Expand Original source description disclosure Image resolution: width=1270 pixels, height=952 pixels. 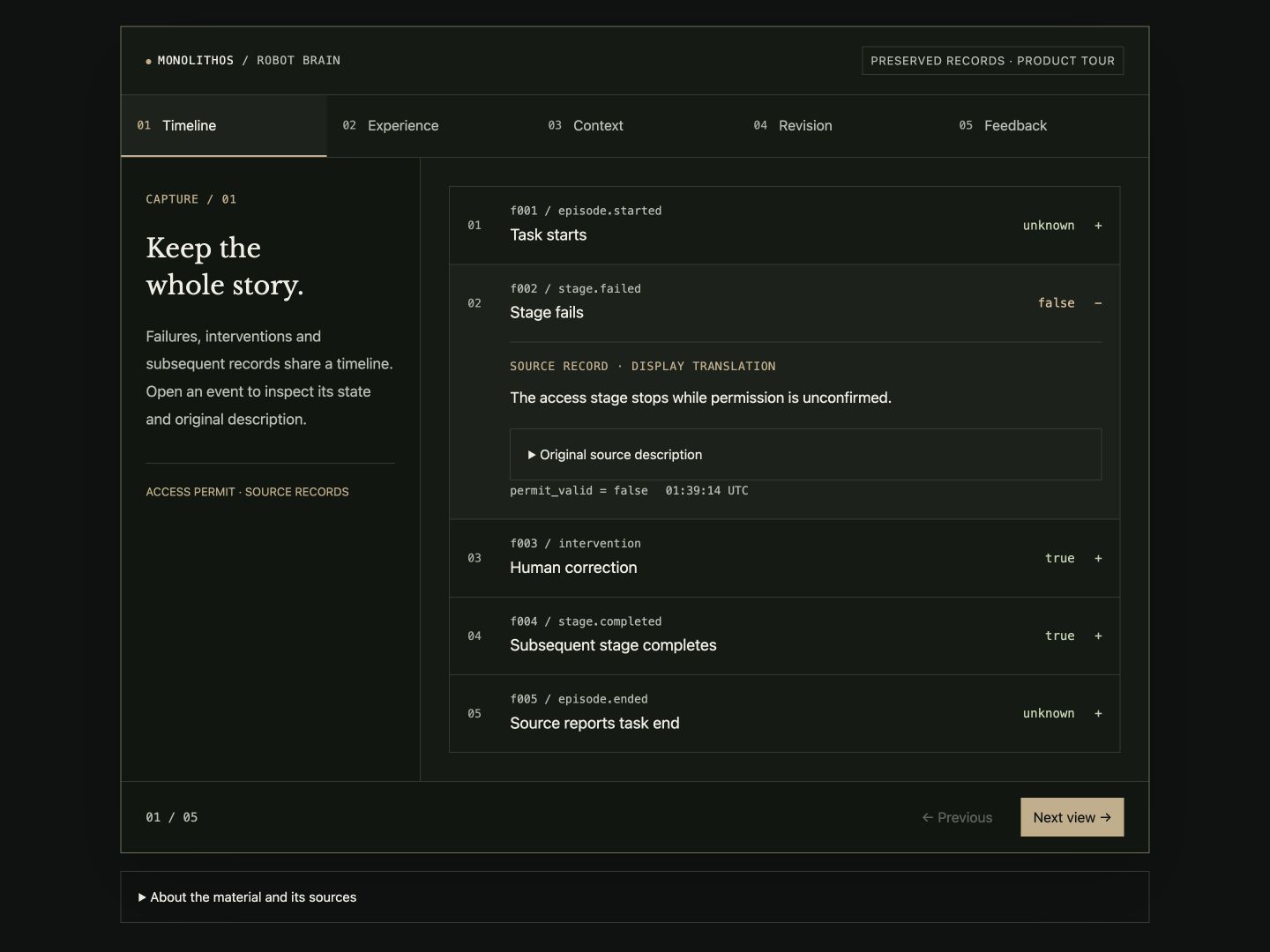805,455
